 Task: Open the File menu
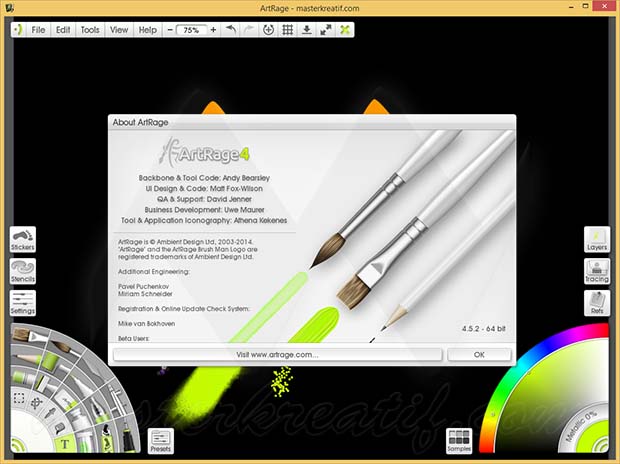tap(38, 30)
